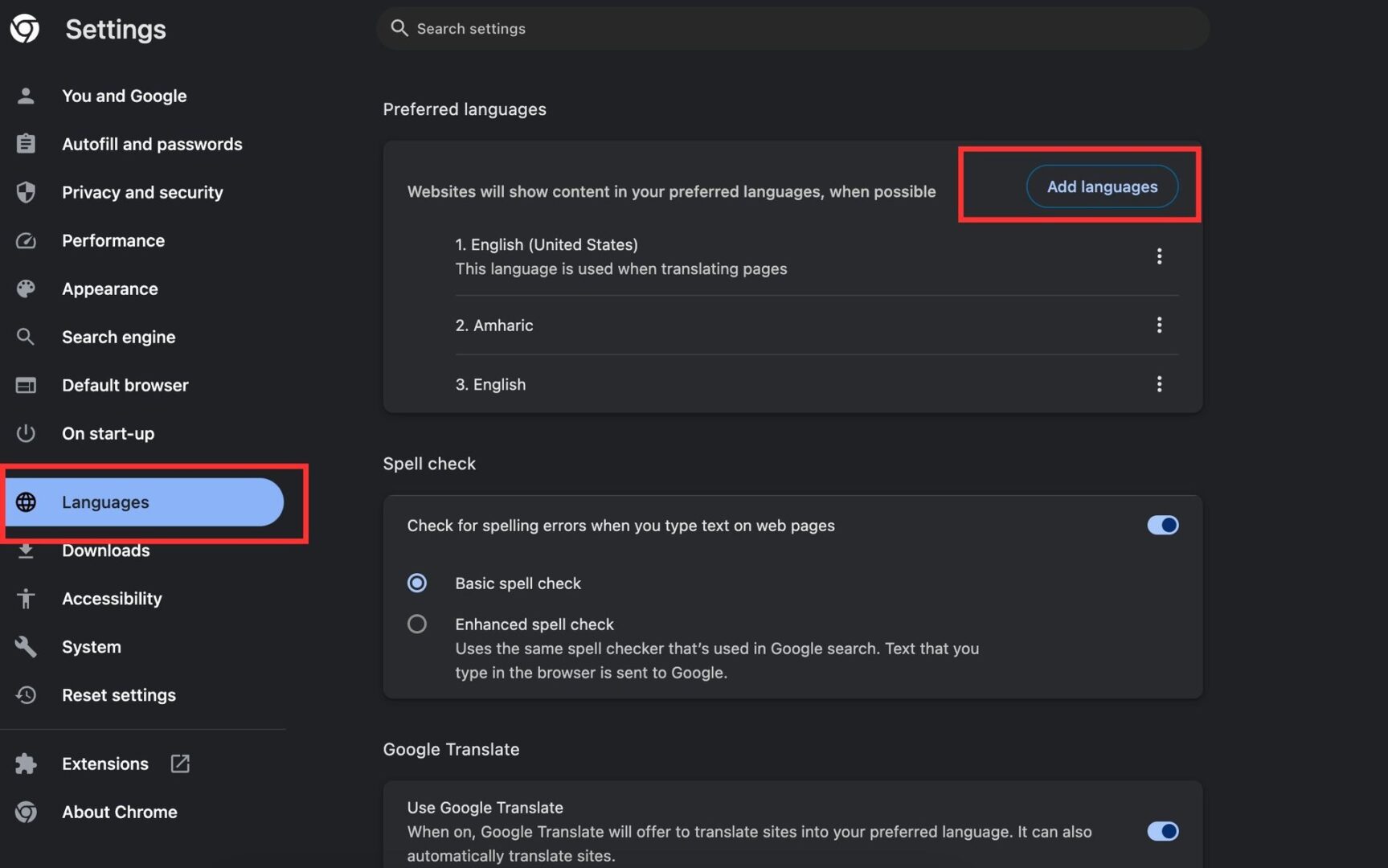Select the Performance speedometer icon
This screenshot has height=868, width=1388.
point(27,240)
